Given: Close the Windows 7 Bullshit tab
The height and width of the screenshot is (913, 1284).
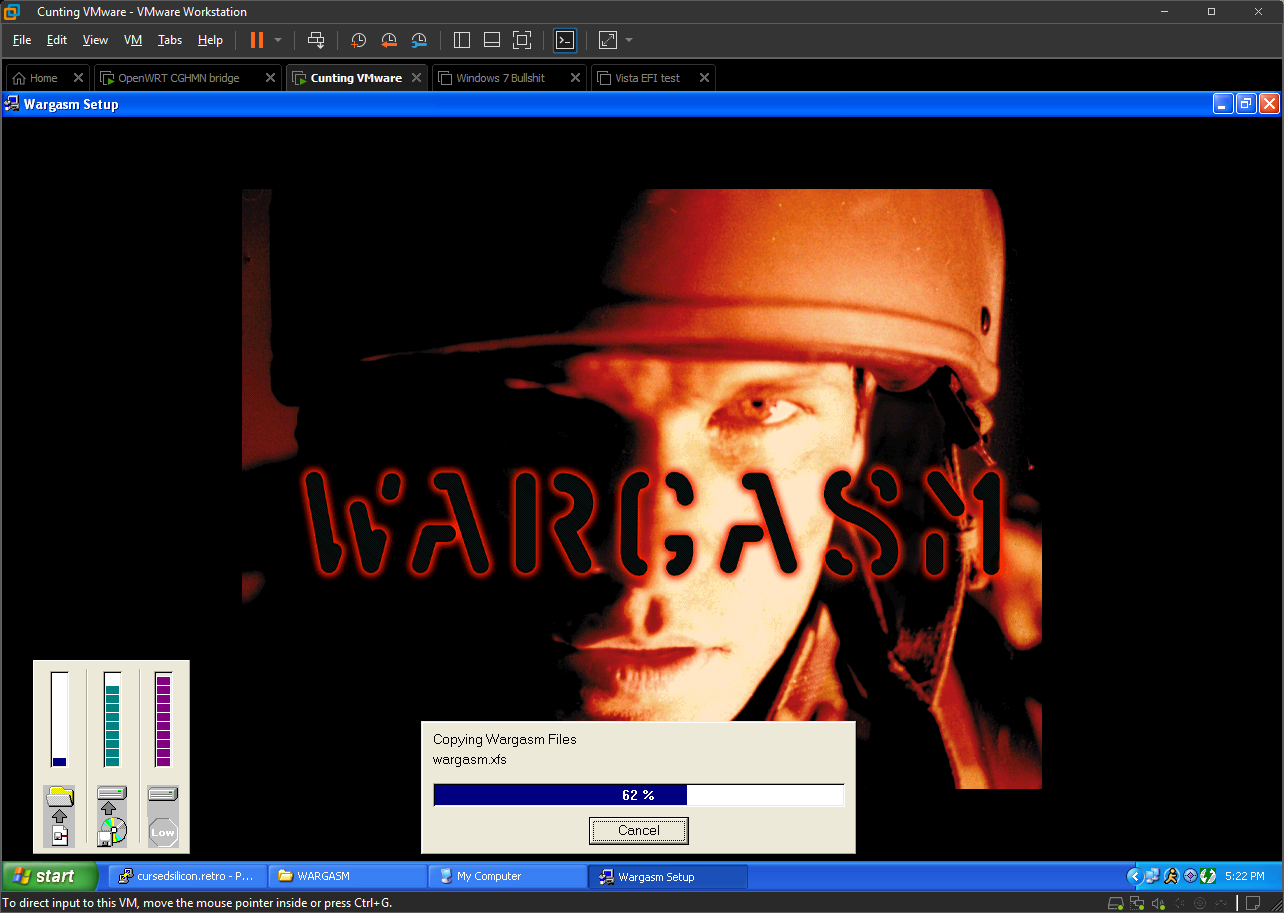Looking at the screenshot, I should click(x=575, y=78).
